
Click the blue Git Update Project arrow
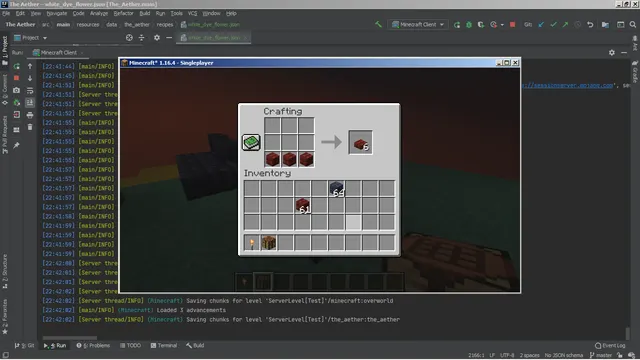541,24
